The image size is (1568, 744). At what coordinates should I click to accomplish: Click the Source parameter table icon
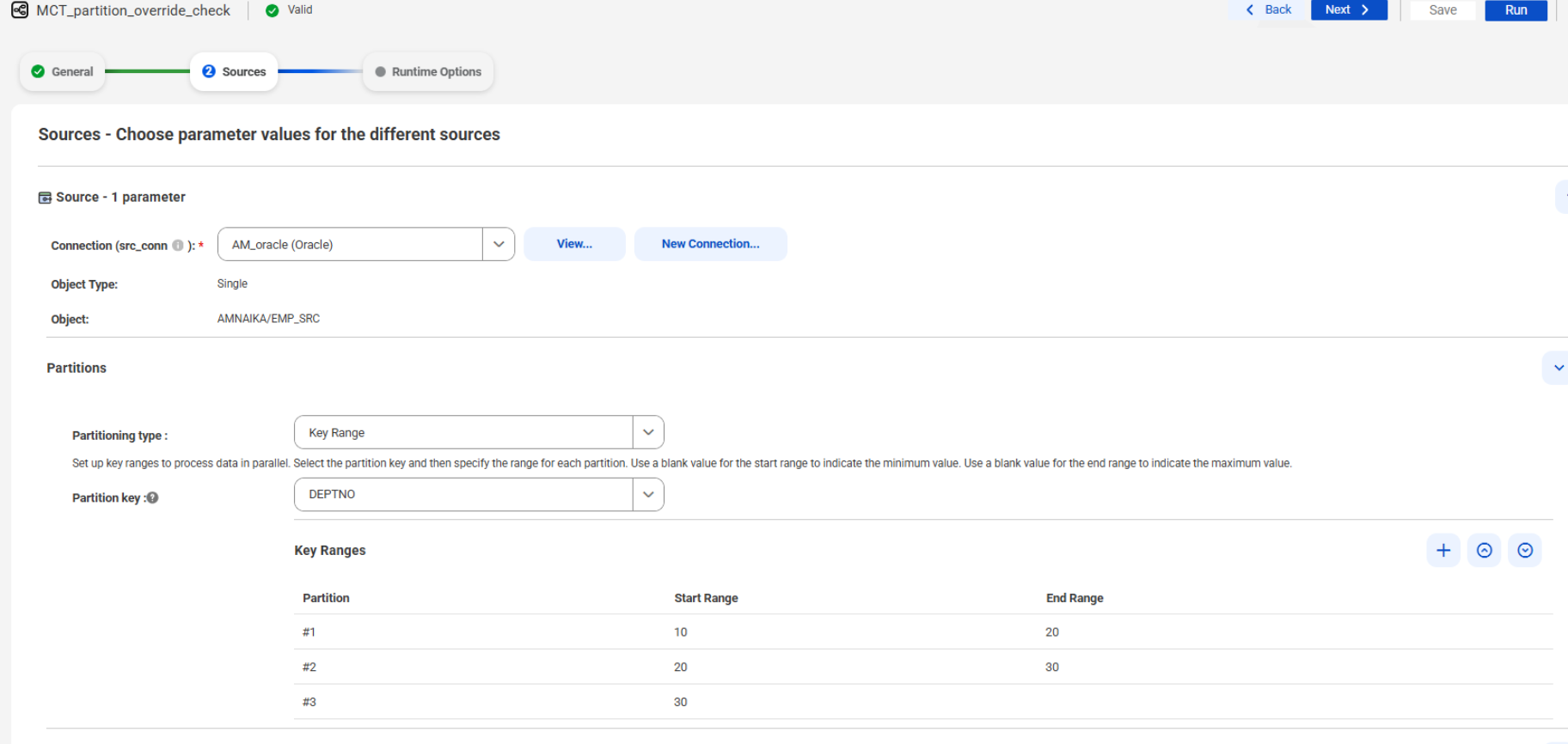[x=45, y=198]
